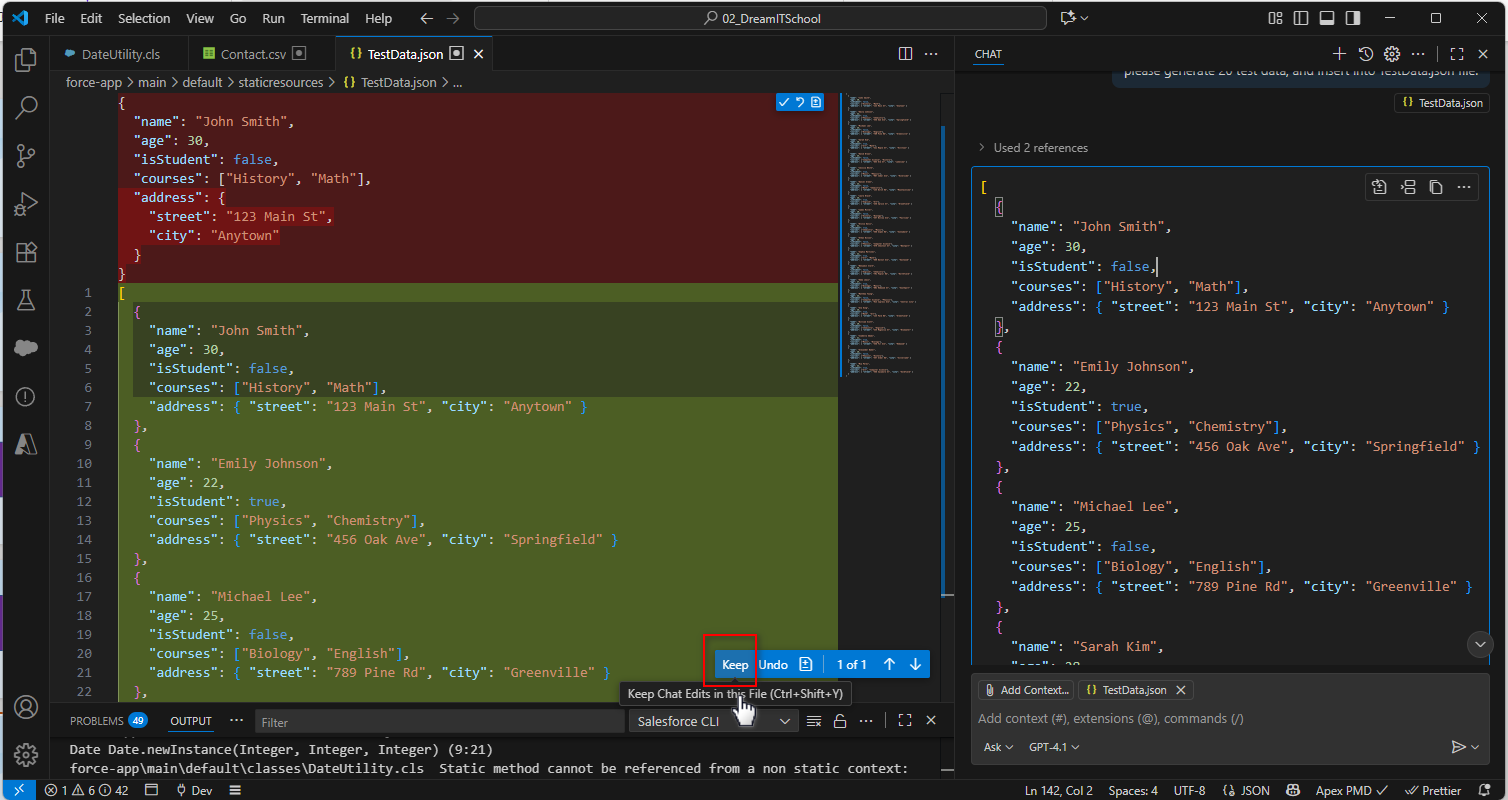The width and height of the screenshot is (1508, 800).
Task: Open Salesforce cloud icon in activity bar
Action: [x=26, y=348]
